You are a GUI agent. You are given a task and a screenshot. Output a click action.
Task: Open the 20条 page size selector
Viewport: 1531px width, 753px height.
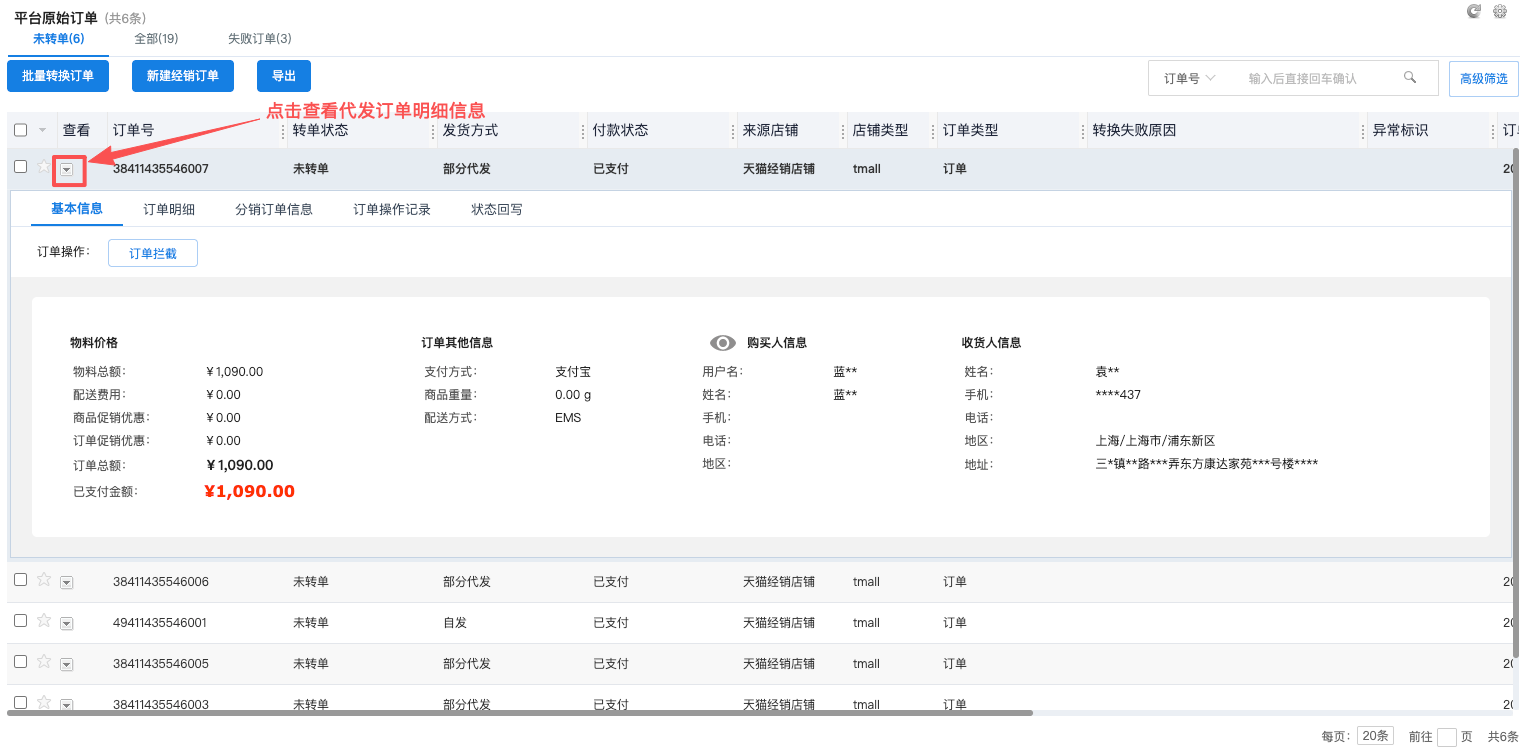(1375, 736)
